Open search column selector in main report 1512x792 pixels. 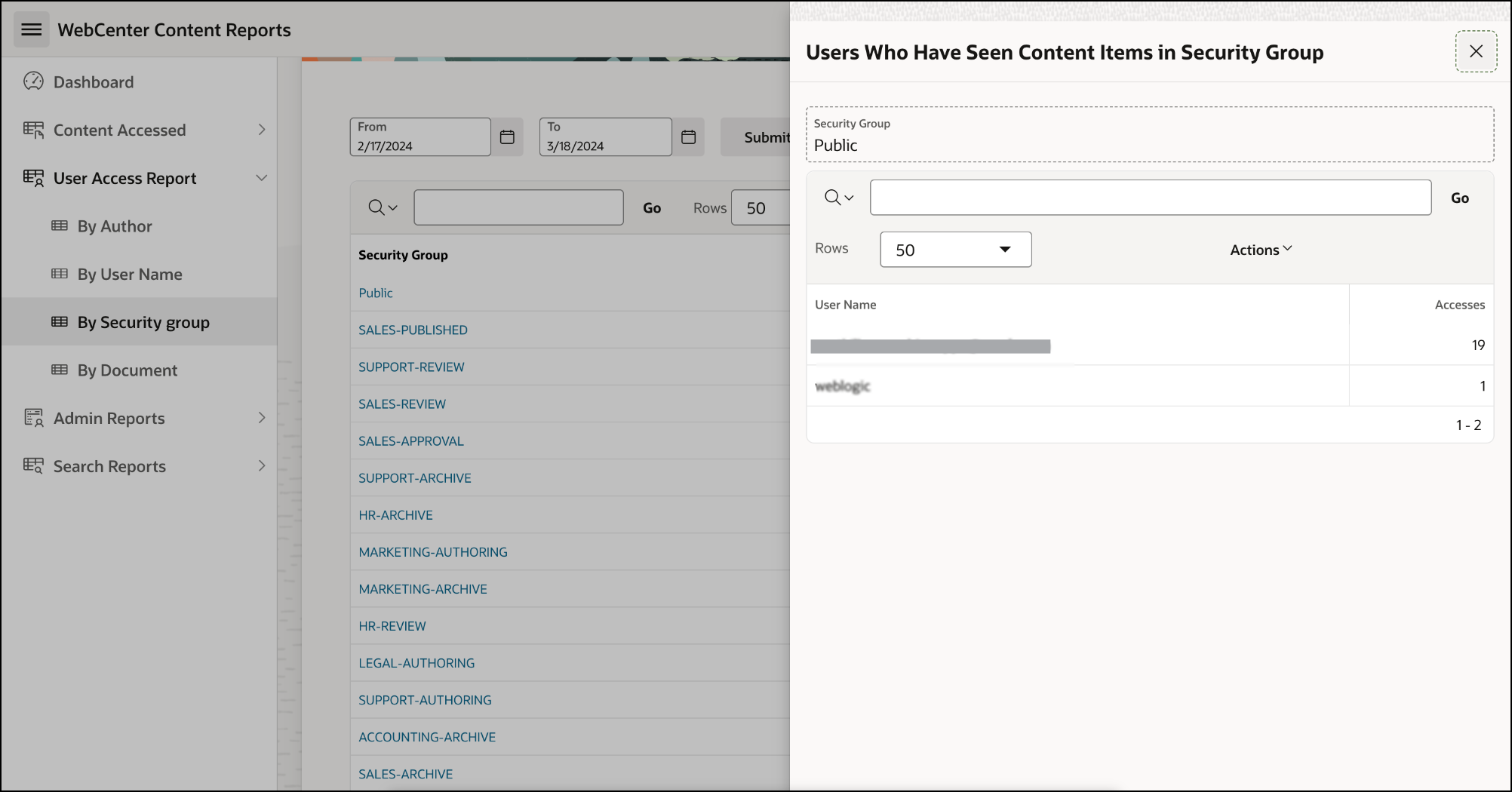click(383, 207)
